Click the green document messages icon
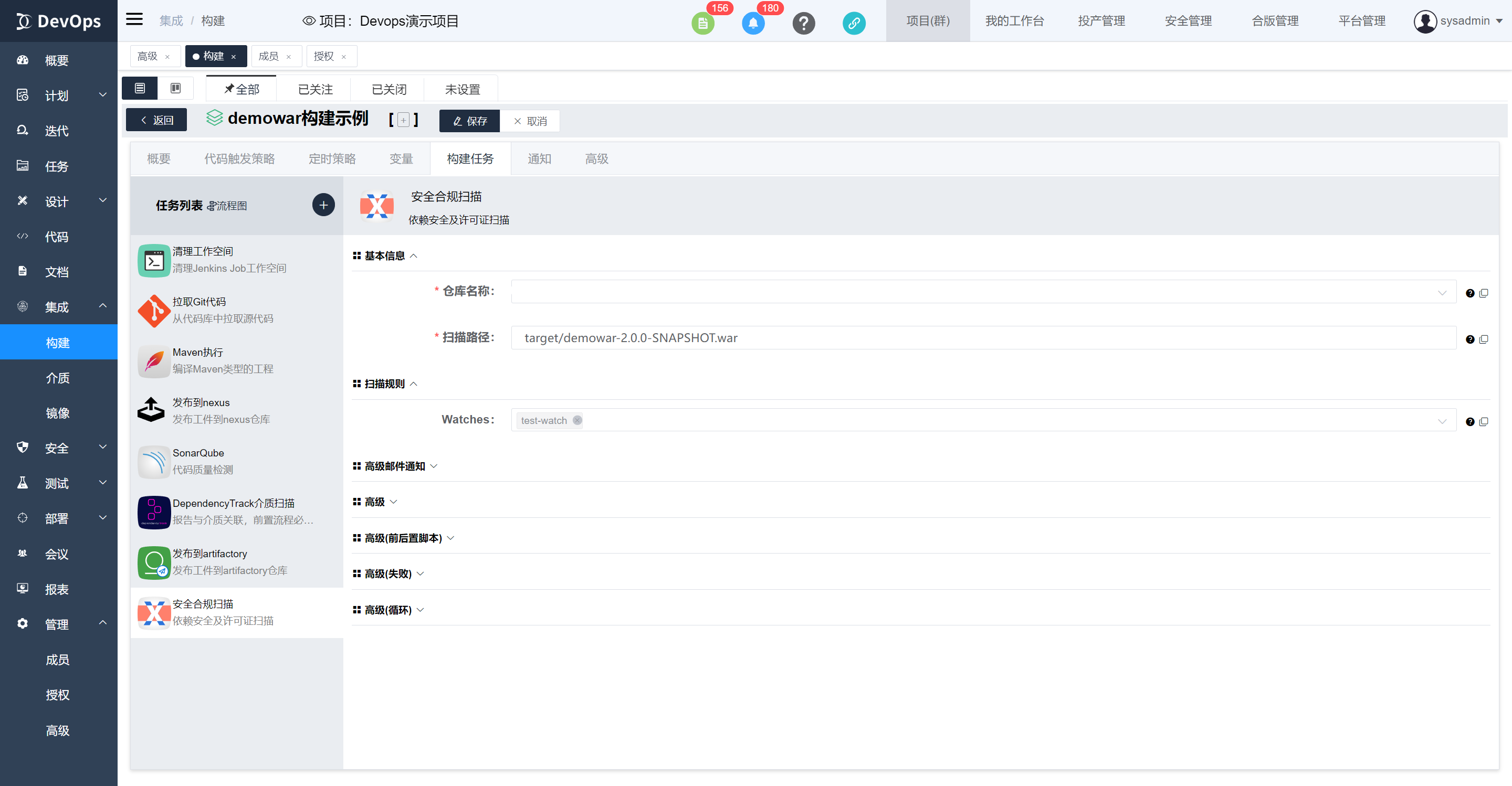 [702, 24]
